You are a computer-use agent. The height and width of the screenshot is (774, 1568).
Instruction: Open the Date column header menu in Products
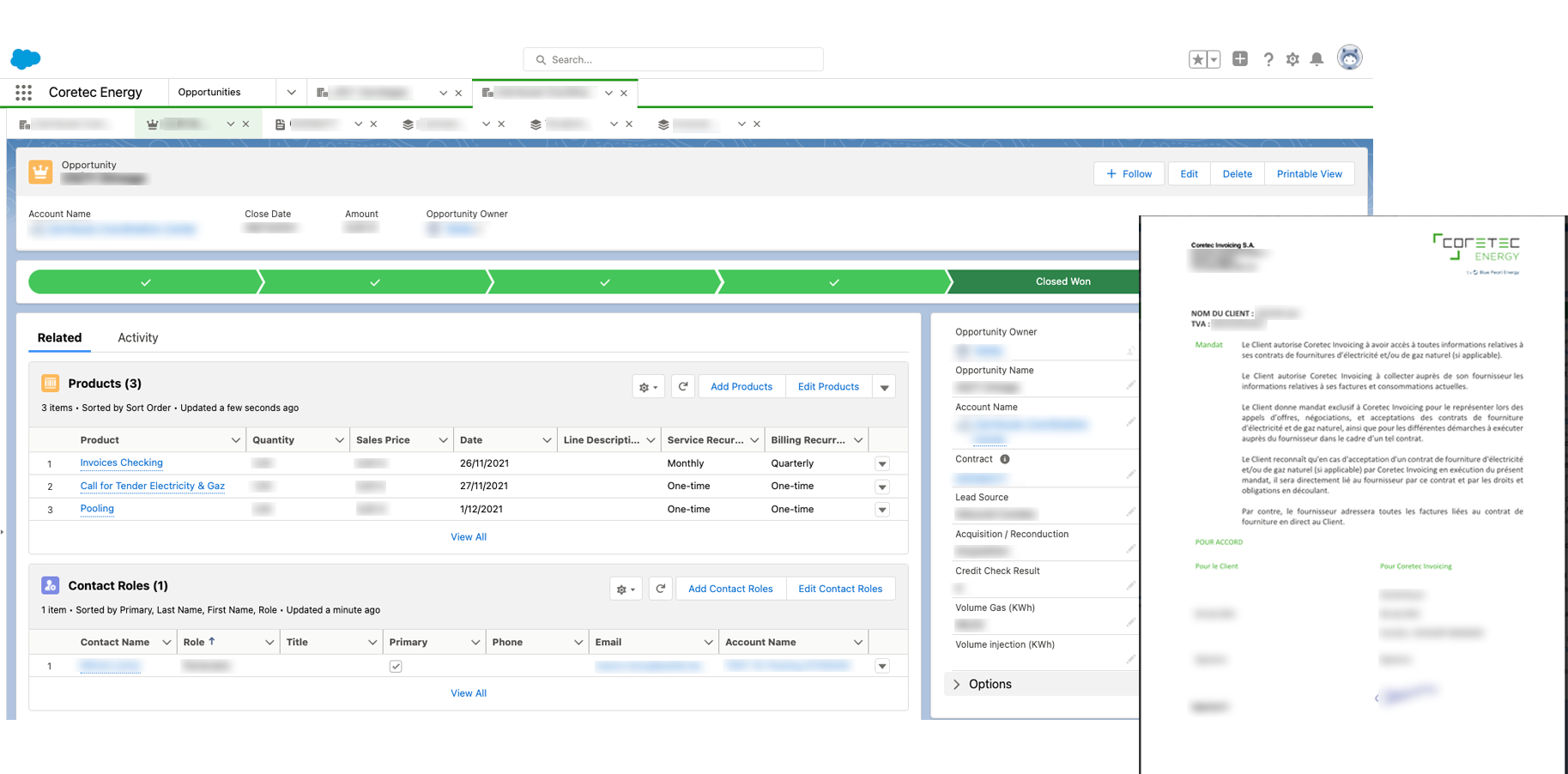point(547,440)
